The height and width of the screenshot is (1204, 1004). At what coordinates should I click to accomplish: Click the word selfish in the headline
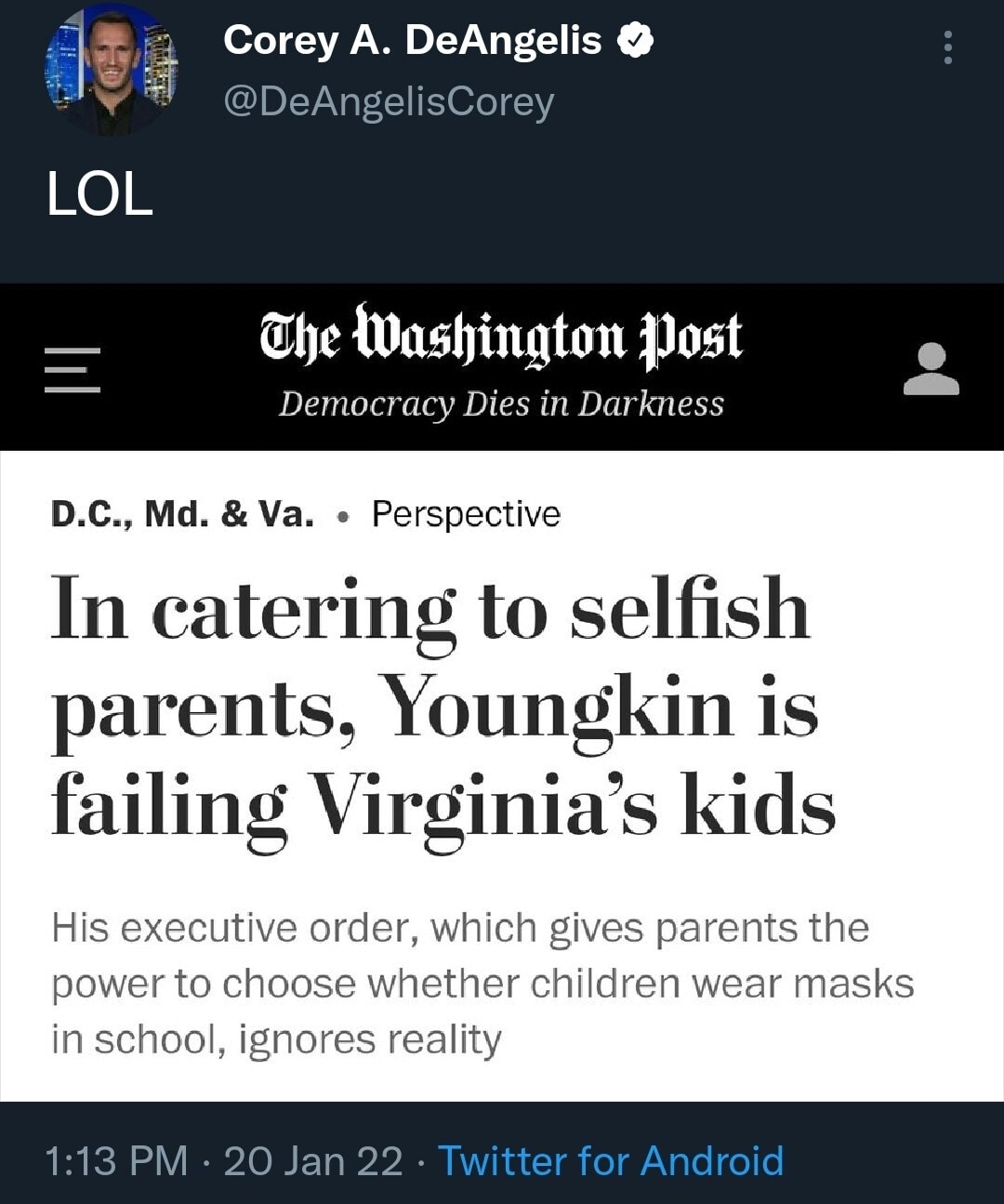pos(689,609)
